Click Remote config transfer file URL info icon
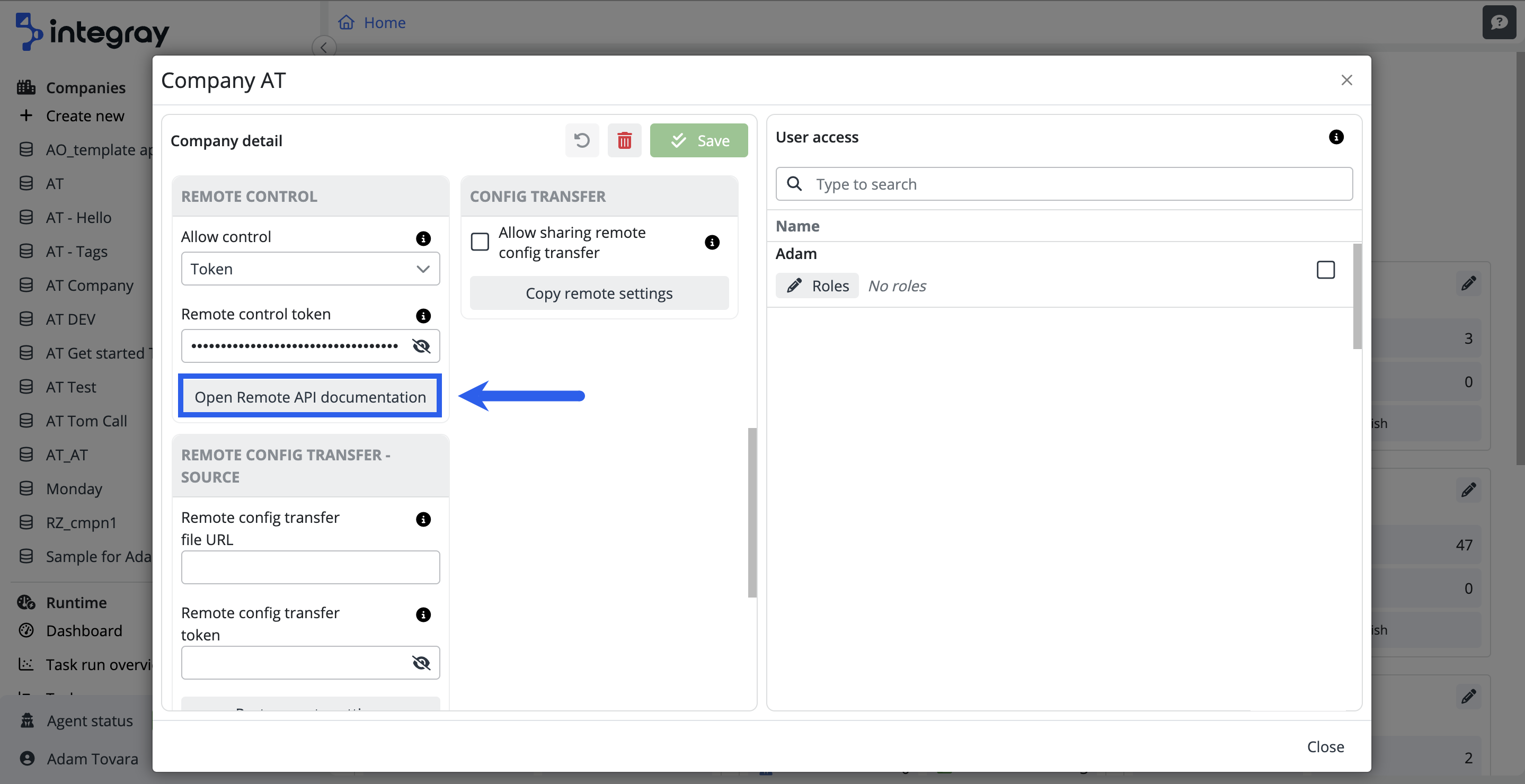 click(x=423, y=519)
